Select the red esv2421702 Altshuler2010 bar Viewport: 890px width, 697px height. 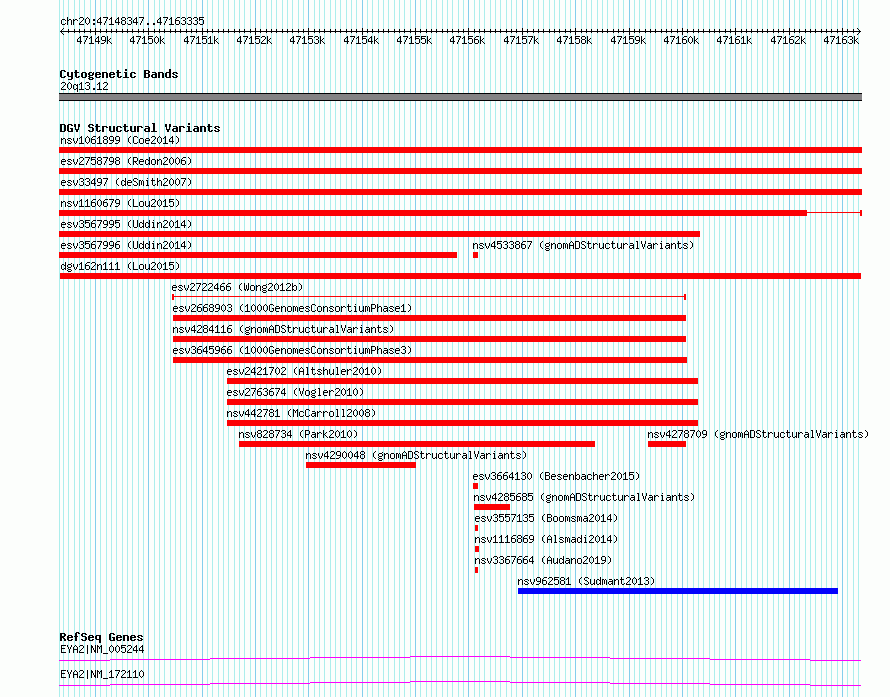[x=462, y=381]
